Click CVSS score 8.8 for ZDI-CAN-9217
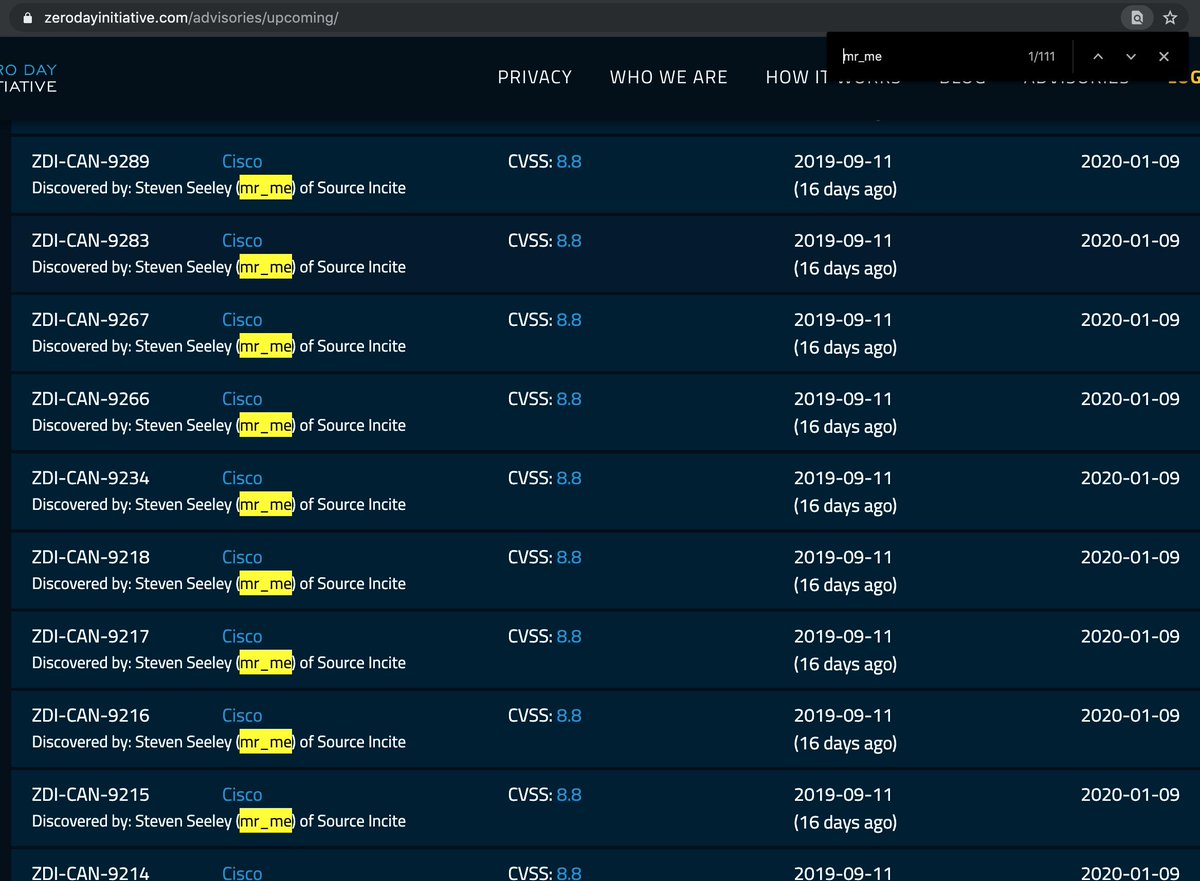The height and width of the screenshot is (881, 1200). point(569,636)
